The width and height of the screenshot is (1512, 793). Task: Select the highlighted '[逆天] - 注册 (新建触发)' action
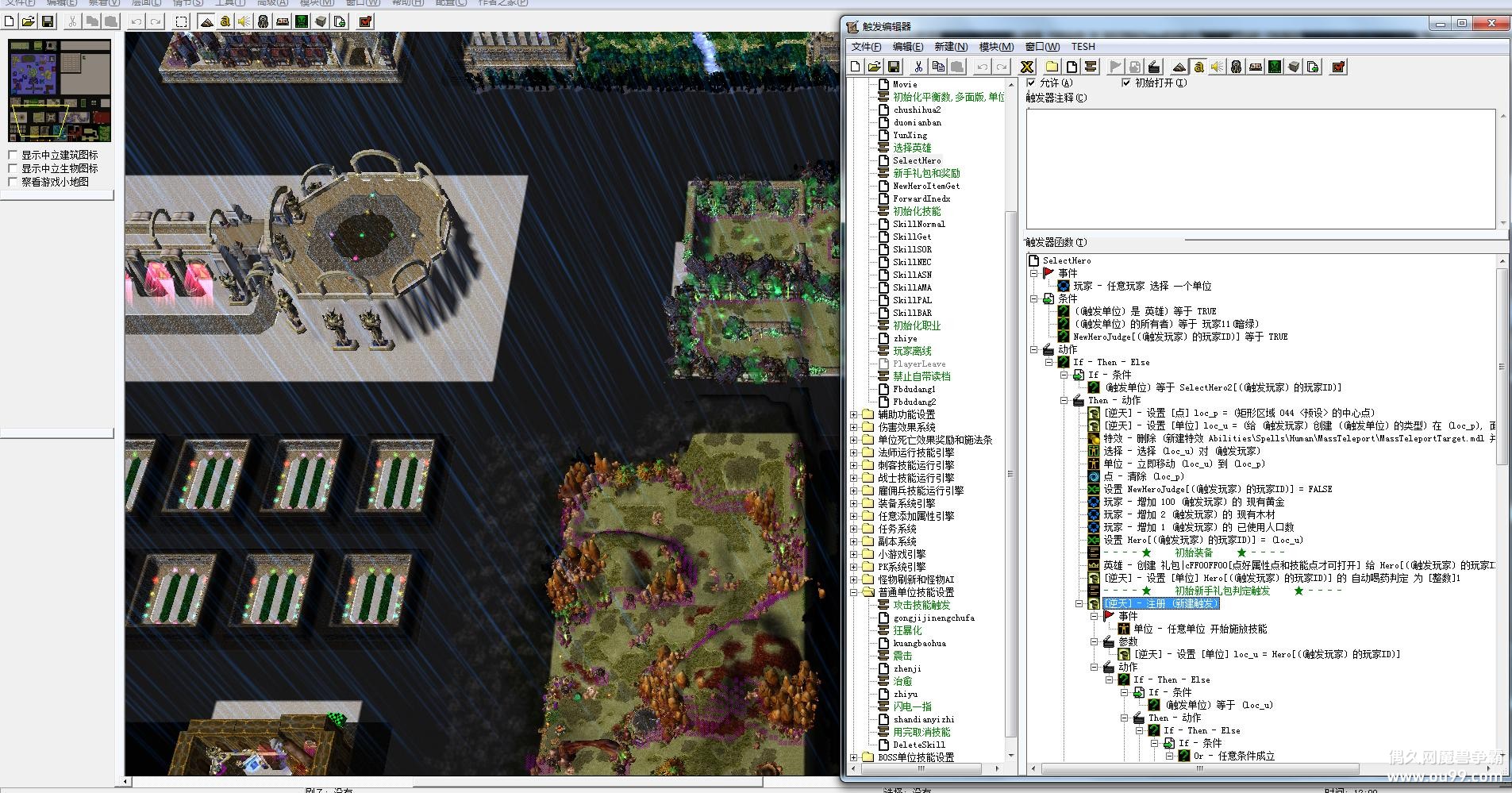click(1160, 603)
